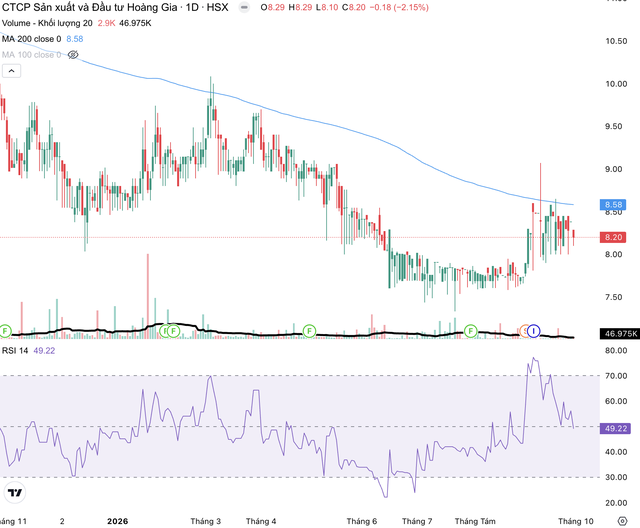Click the Tháng 6 label on time axis

362,521
